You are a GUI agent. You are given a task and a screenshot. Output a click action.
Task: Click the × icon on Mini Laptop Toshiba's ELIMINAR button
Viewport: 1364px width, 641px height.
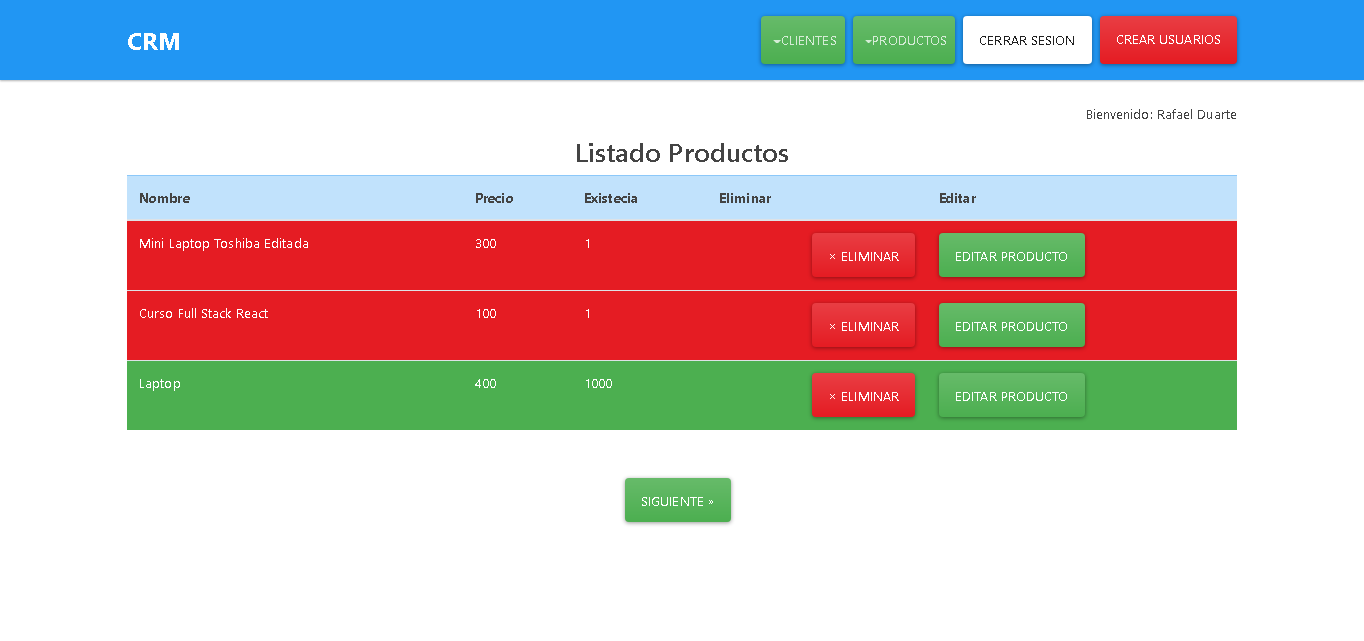point(831,255)
